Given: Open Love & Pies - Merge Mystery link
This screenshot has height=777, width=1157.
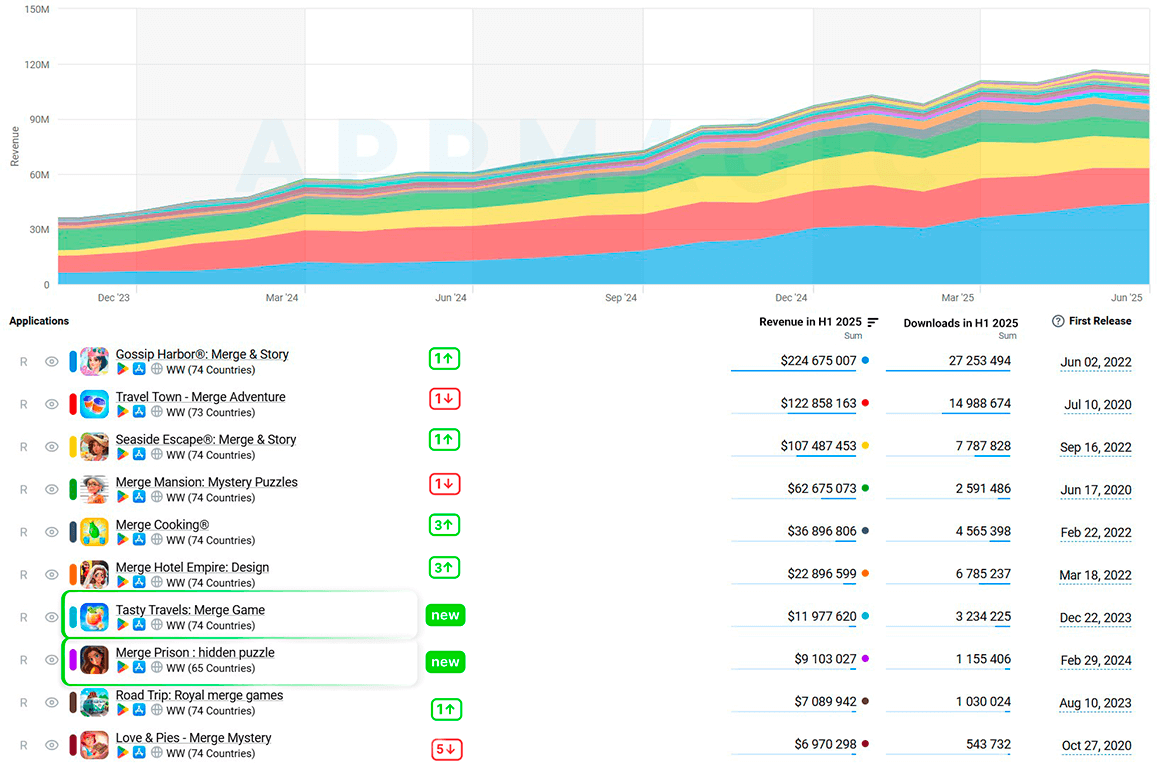Looking at the screenshot, I should 193,738.
